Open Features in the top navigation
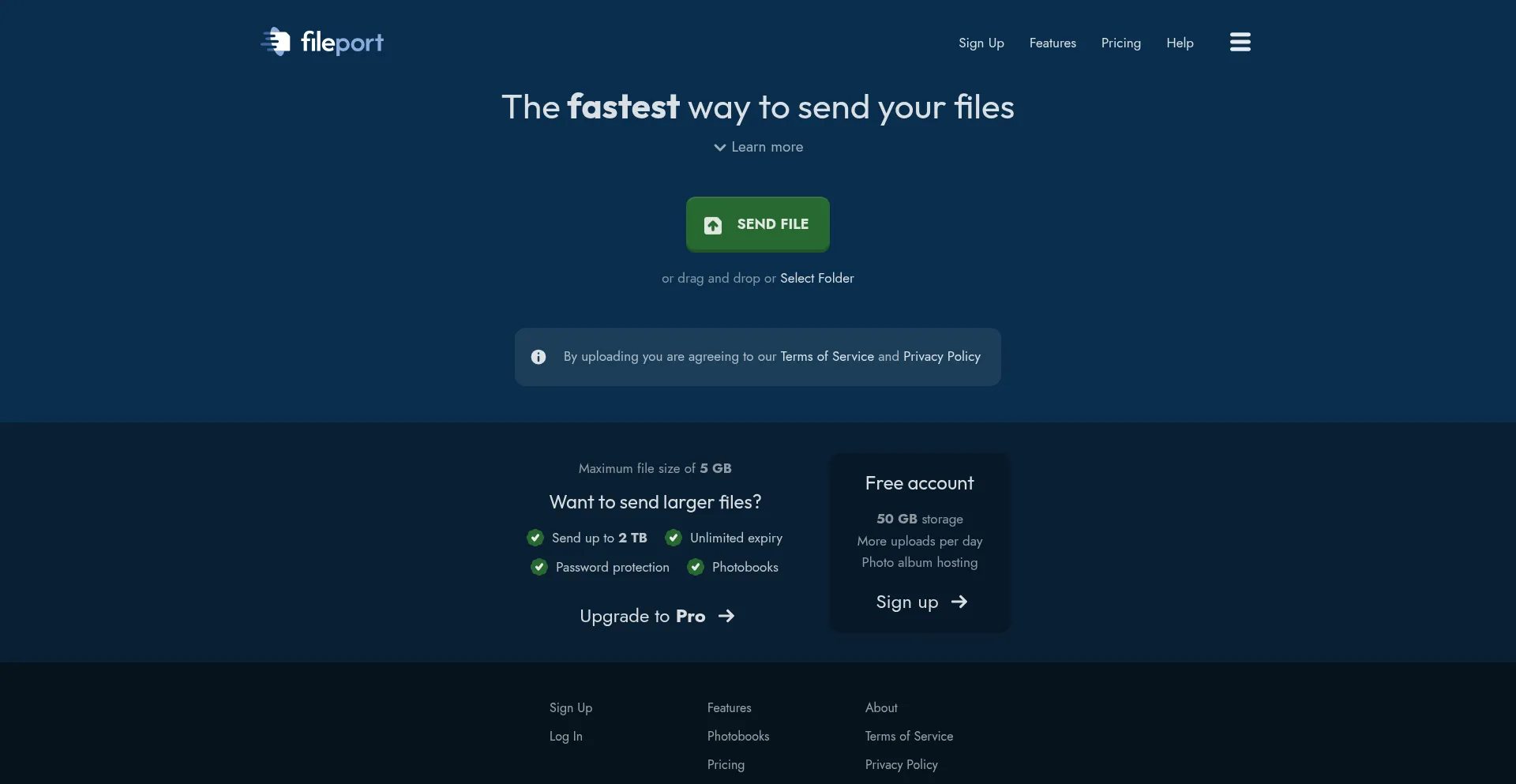 click(1053, 43)
